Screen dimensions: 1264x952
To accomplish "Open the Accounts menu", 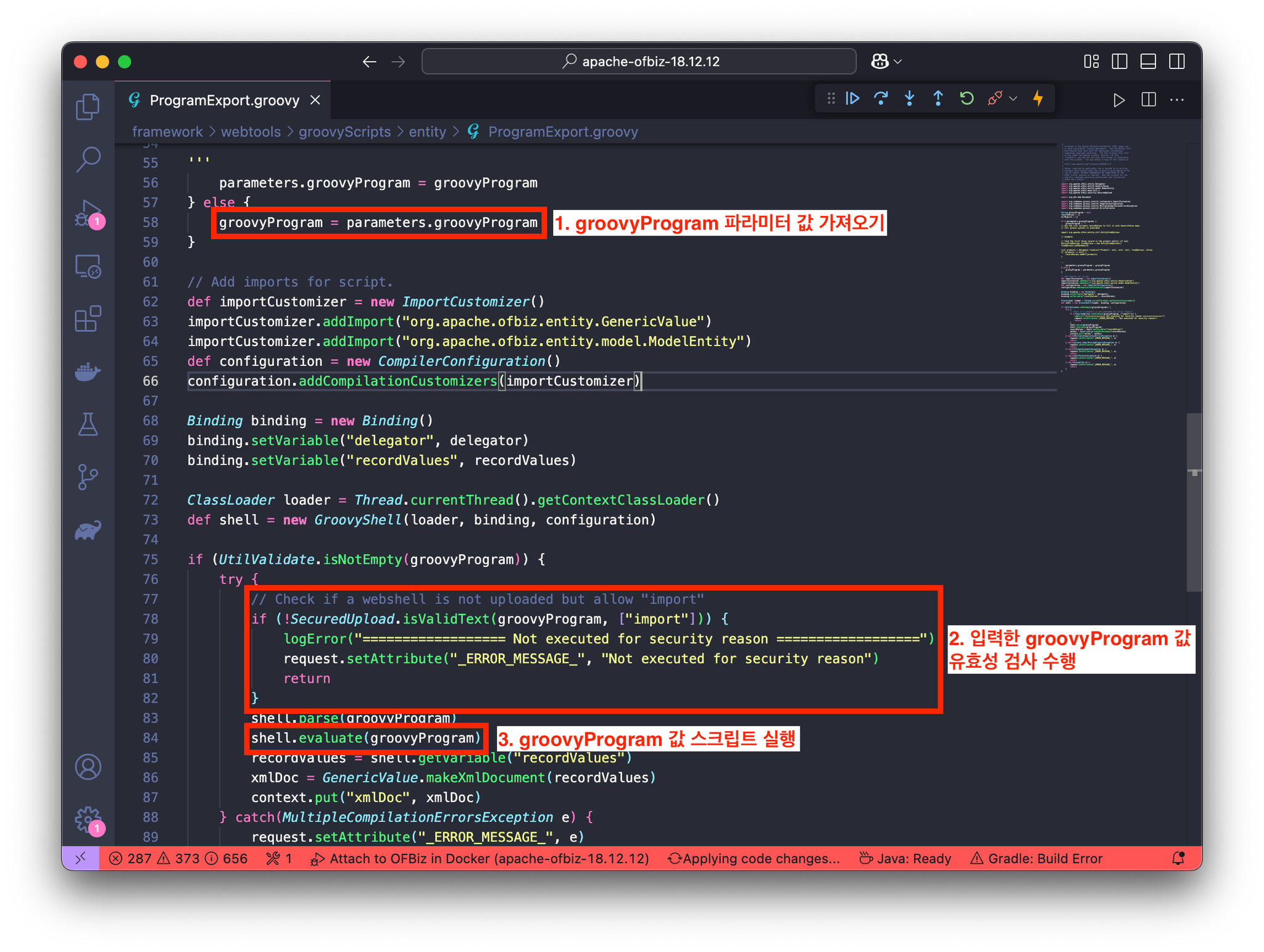I will click(x=88, y=767).
